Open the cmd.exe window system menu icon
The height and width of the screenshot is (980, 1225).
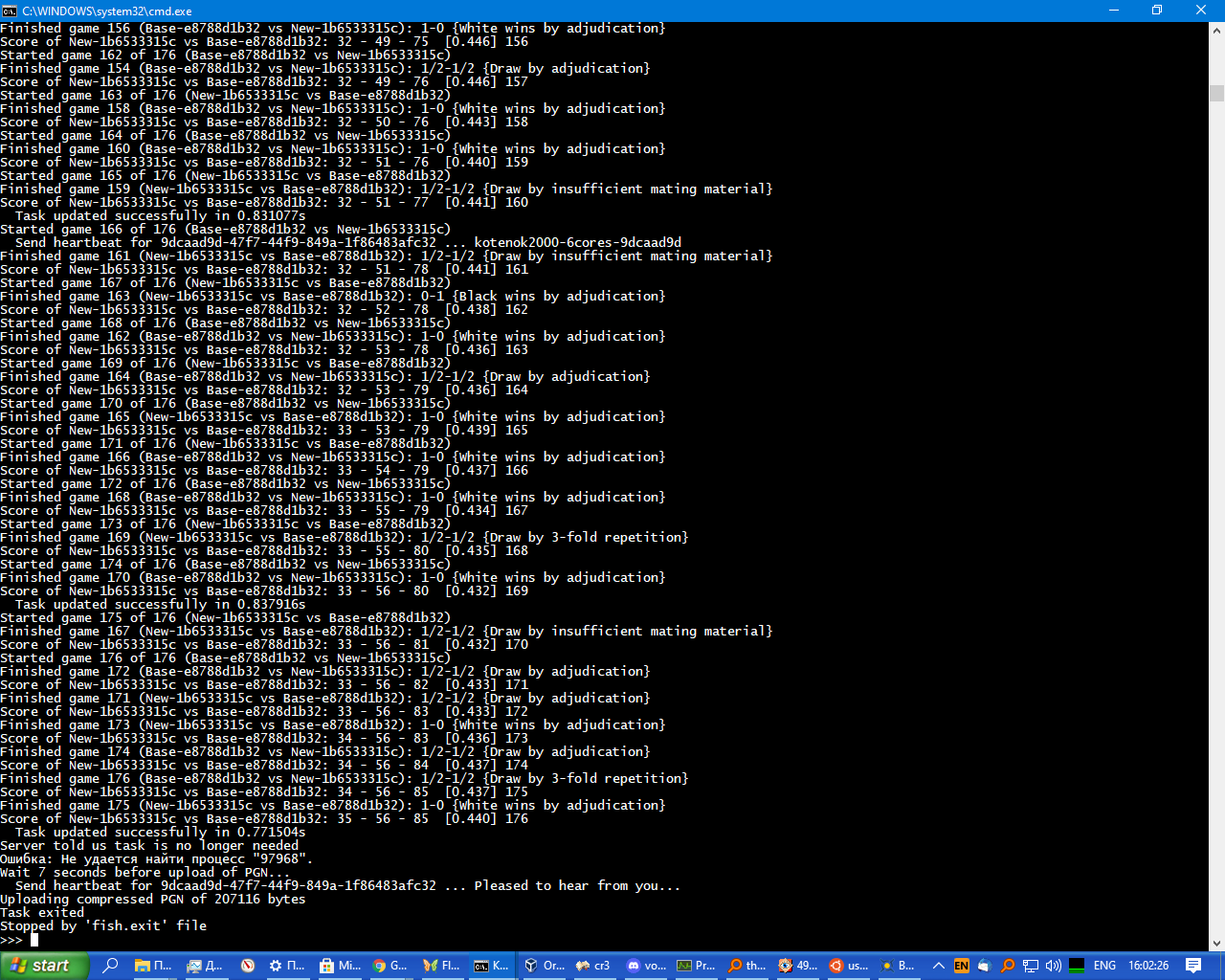[x=10, y=11]
